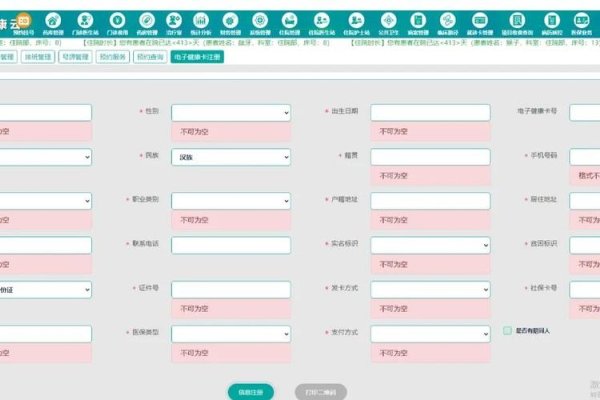Click into the 户籍地址 address field
This screenshot has height=400, width=600.
pos(430,201)
